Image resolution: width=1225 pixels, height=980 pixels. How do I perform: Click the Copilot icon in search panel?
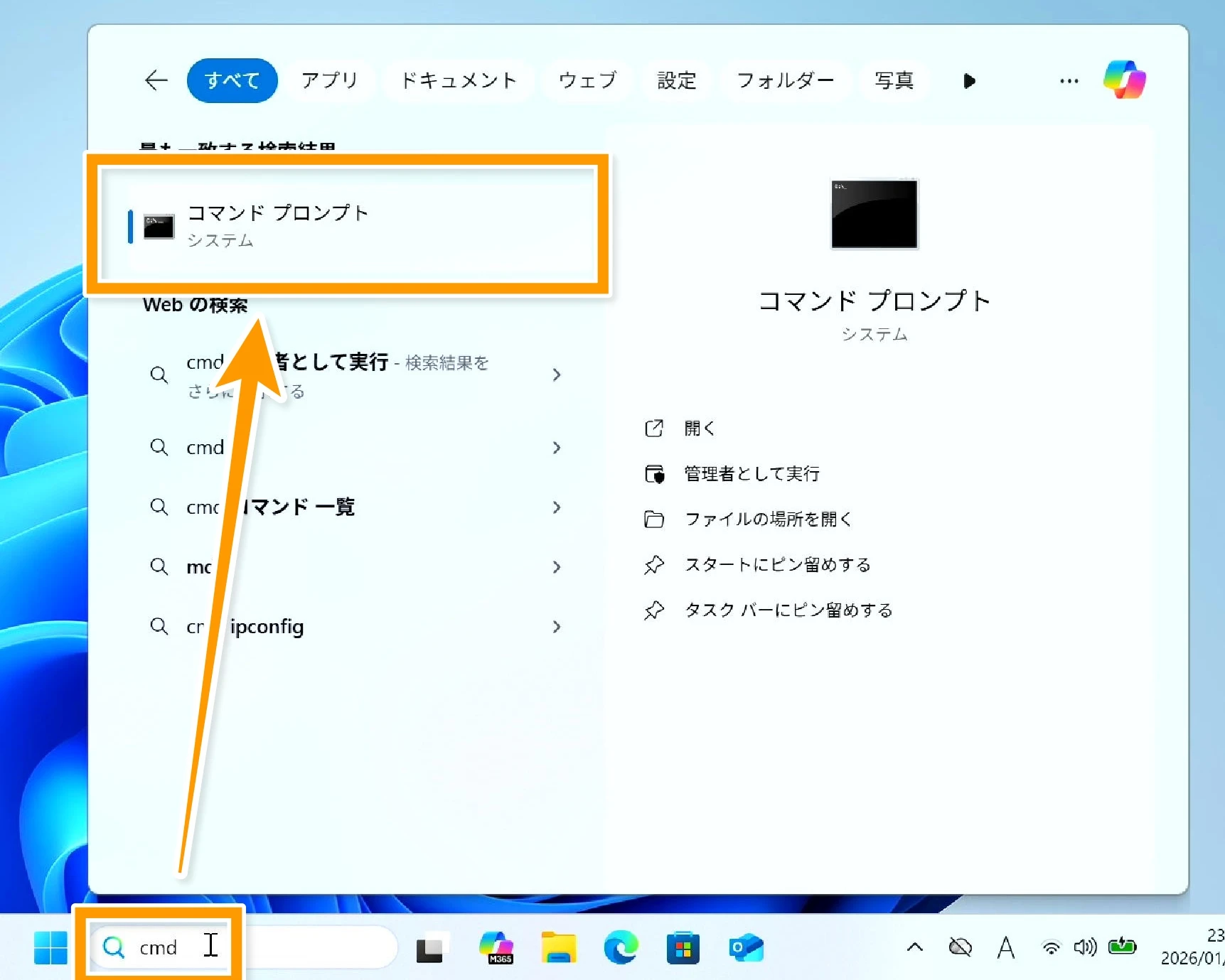coord(1124,80)
